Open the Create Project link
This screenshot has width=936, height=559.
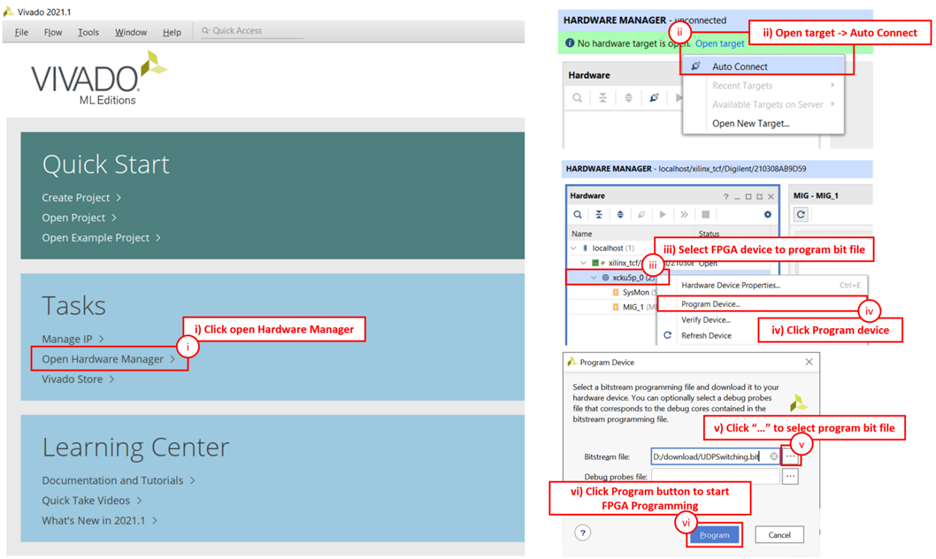tap(81, 198)
